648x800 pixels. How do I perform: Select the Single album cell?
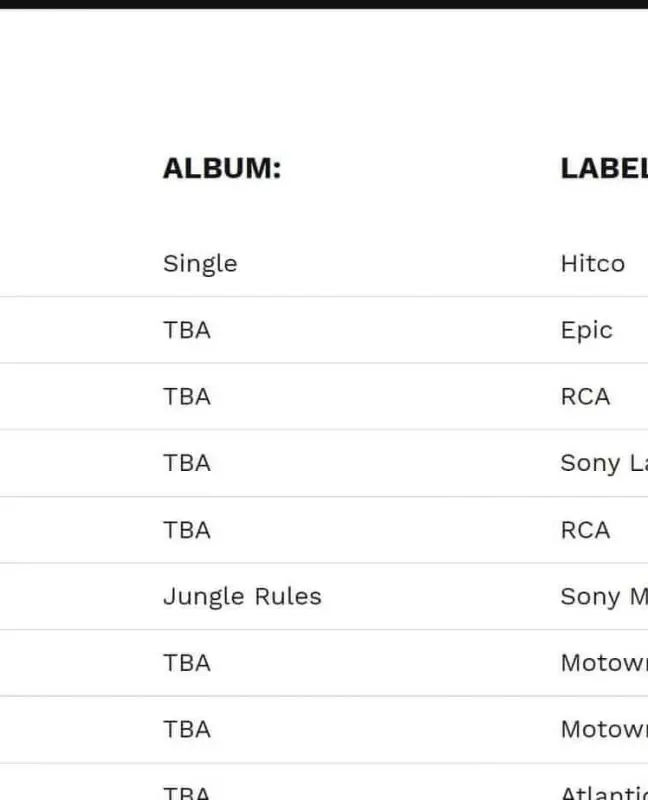pyautogui.click(x=200, y=264)
